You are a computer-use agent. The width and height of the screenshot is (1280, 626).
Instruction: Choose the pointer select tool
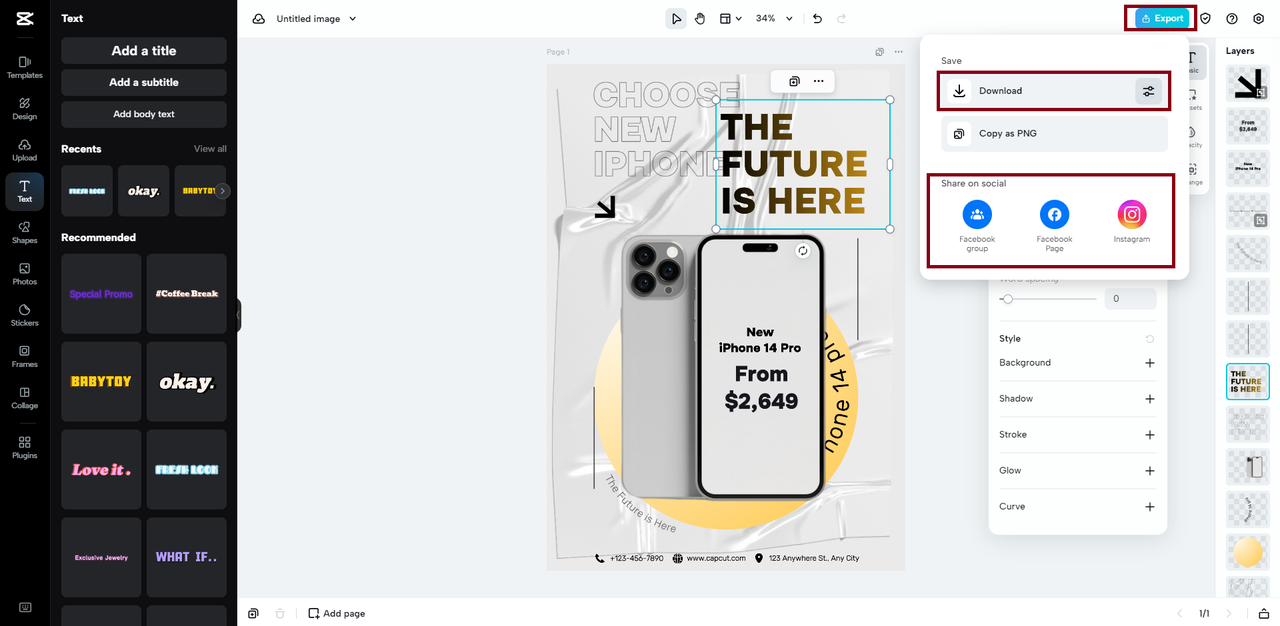tap(677, 18)
